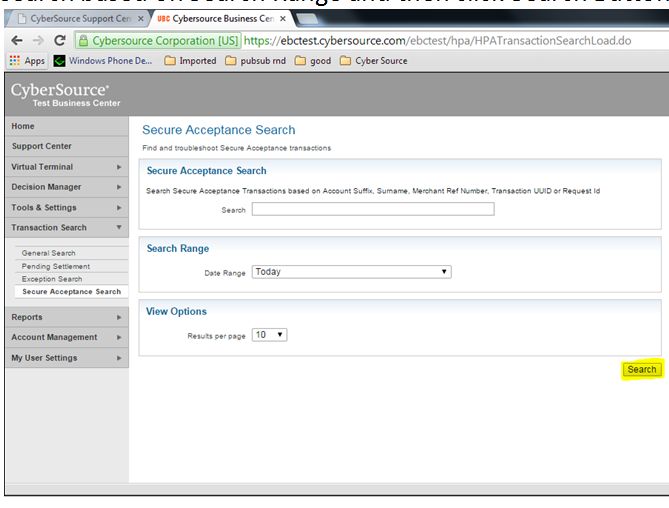Viewport: 669px width, 508px height.
Task: Expand the Account Management menu
Action: (67, 337)
